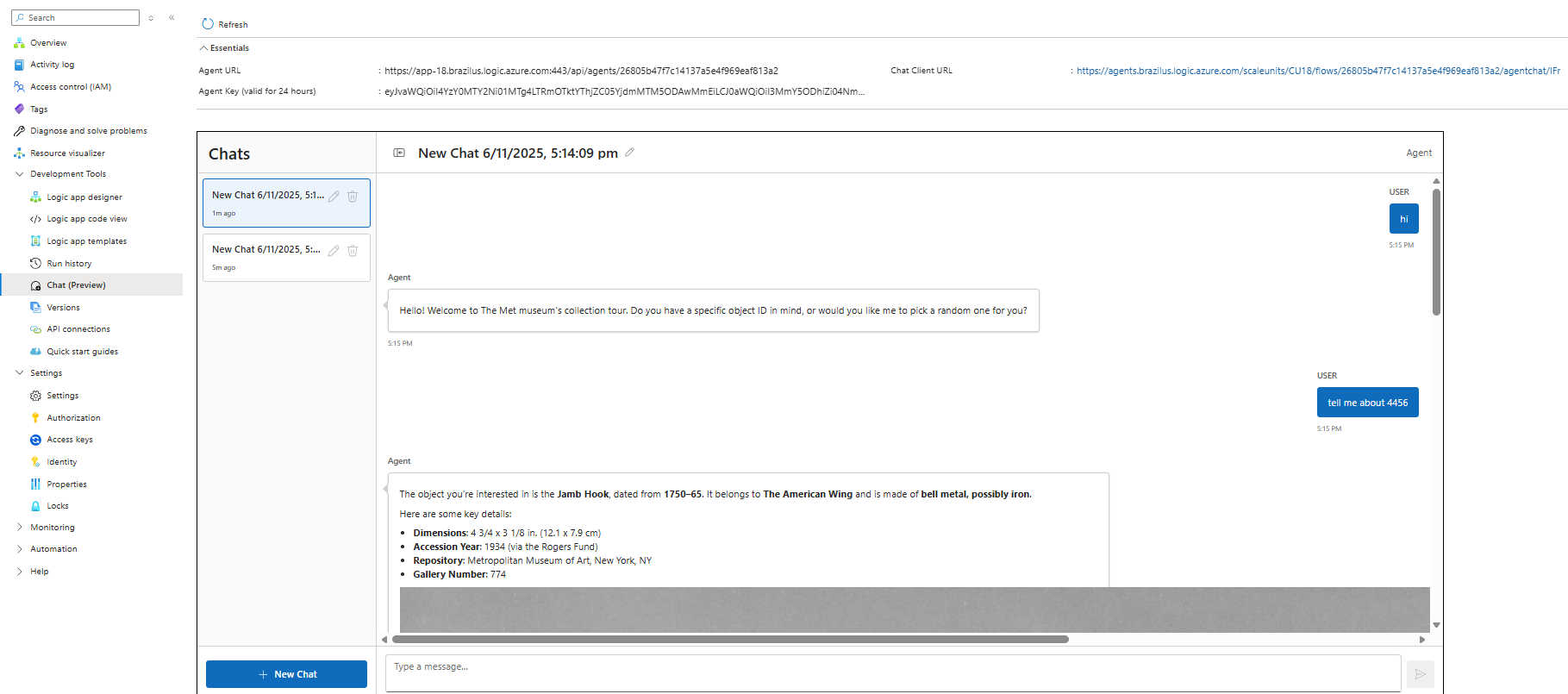Click the Authorization key icon
1568x694 pixels.
(x=35, y=417)
